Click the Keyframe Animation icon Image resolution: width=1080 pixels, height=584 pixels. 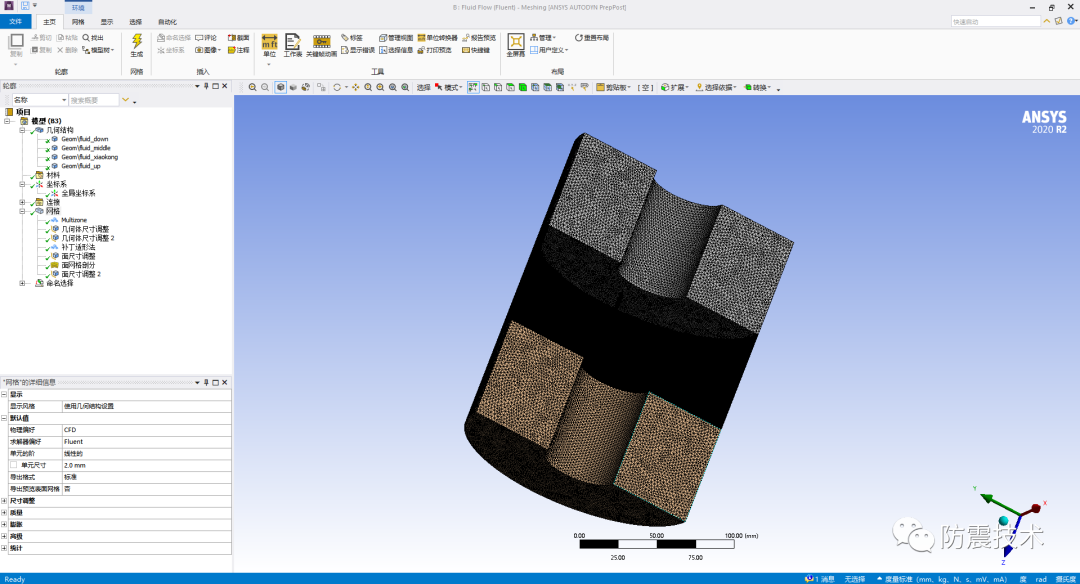(x=321, y=41)
